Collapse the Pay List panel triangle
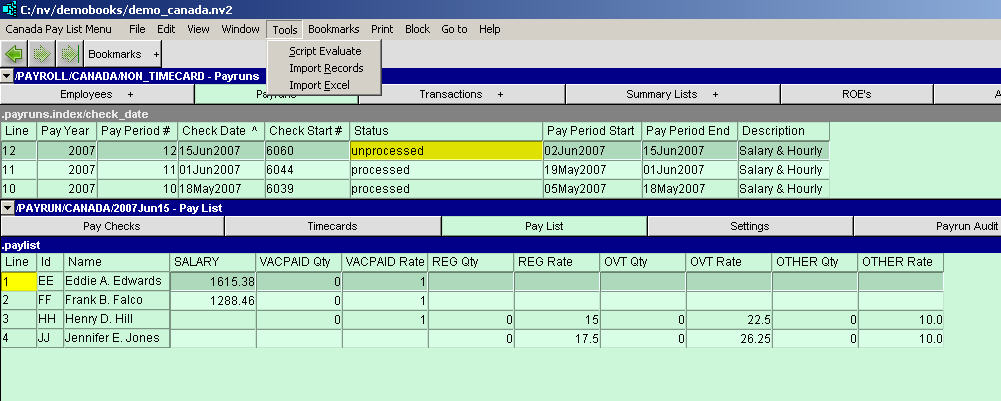Viewport: 1001px width, 401px height. tap(7, 208)
